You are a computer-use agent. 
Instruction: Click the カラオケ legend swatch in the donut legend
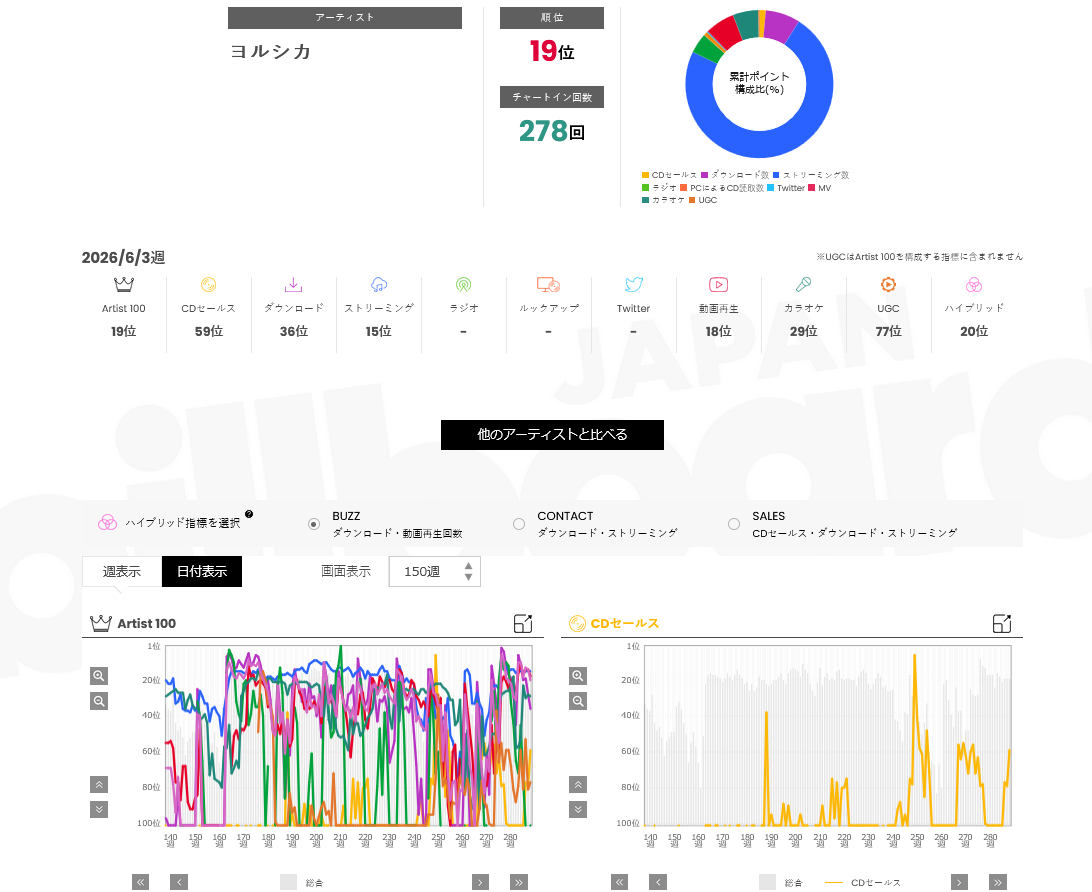click(x=646, y=201)
